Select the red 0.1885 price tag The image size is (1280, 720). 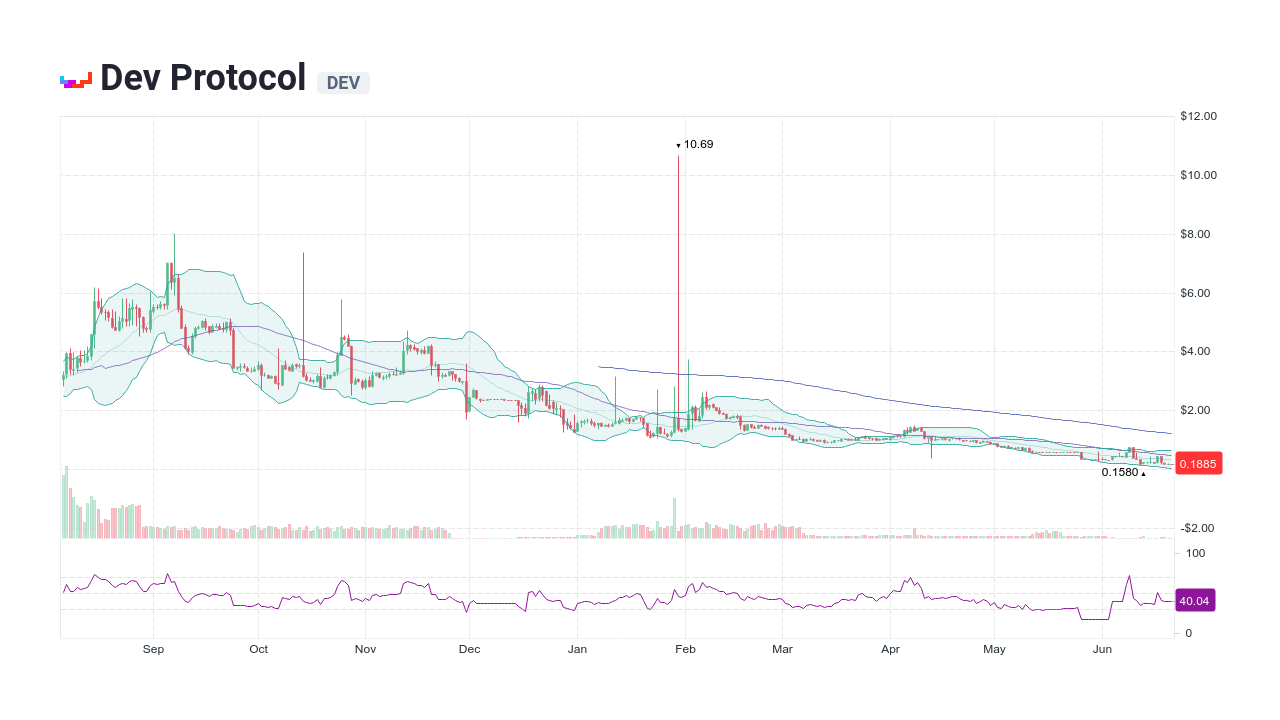tap(1197, 463)
